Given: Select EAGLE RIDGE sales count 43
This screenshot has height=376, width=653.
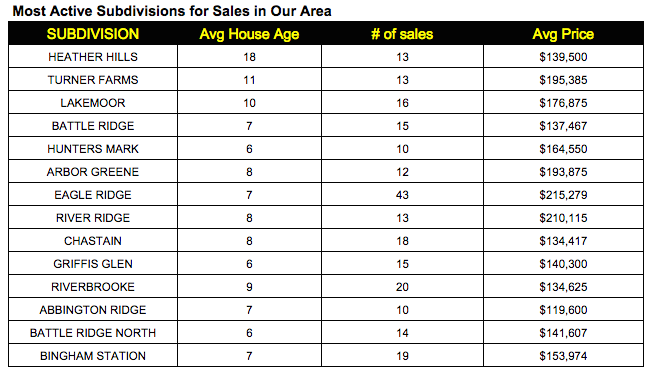Looking at the screenshot, I should pos(402,195).
